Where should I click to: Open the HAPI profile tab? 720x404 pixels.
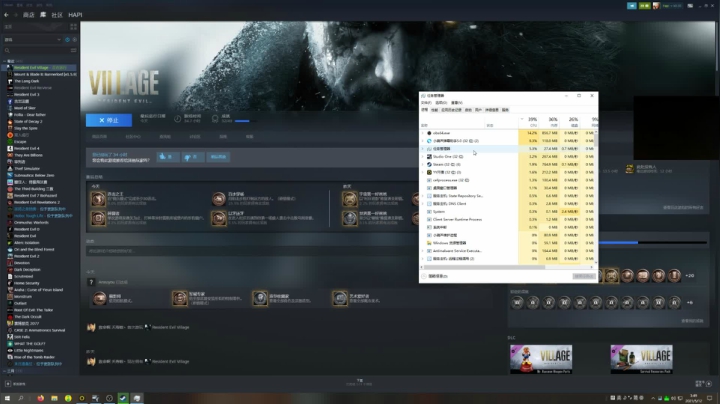(75, 15)
